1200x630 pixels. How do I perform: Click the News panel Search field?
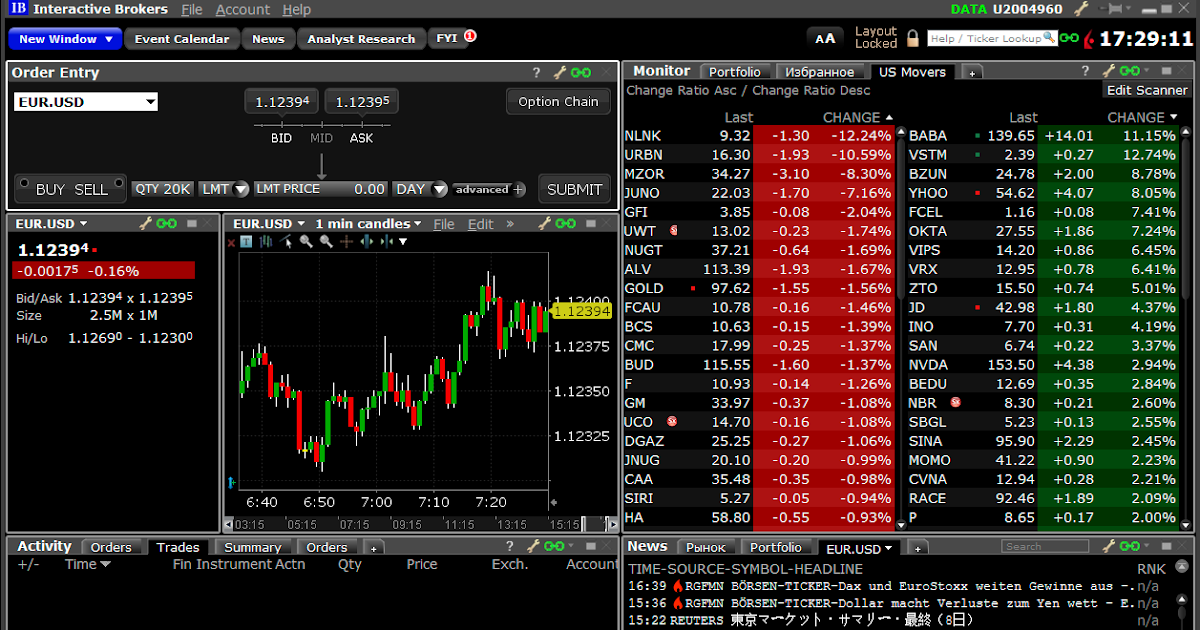point(1045,547)
